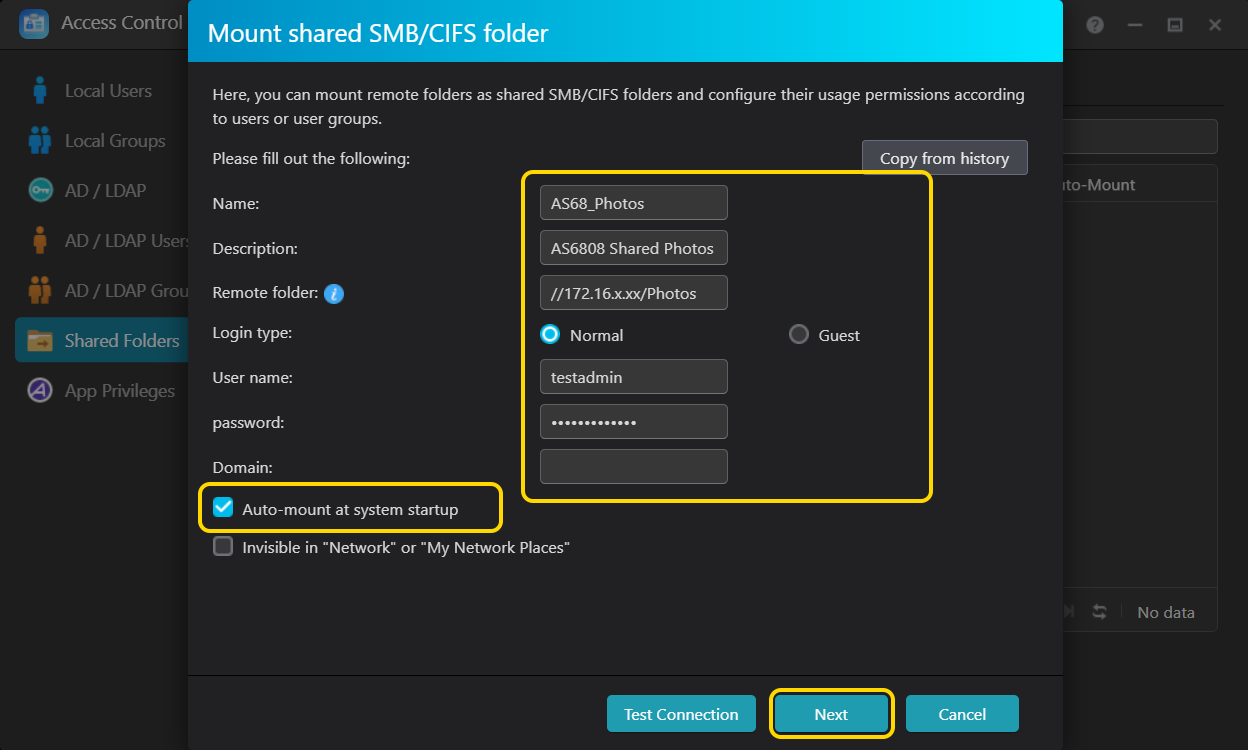Image resolution: width=1248 pixels, height=750 pixels.
Task: Click the refresh icon beside No data
Action: (1100, 612)
